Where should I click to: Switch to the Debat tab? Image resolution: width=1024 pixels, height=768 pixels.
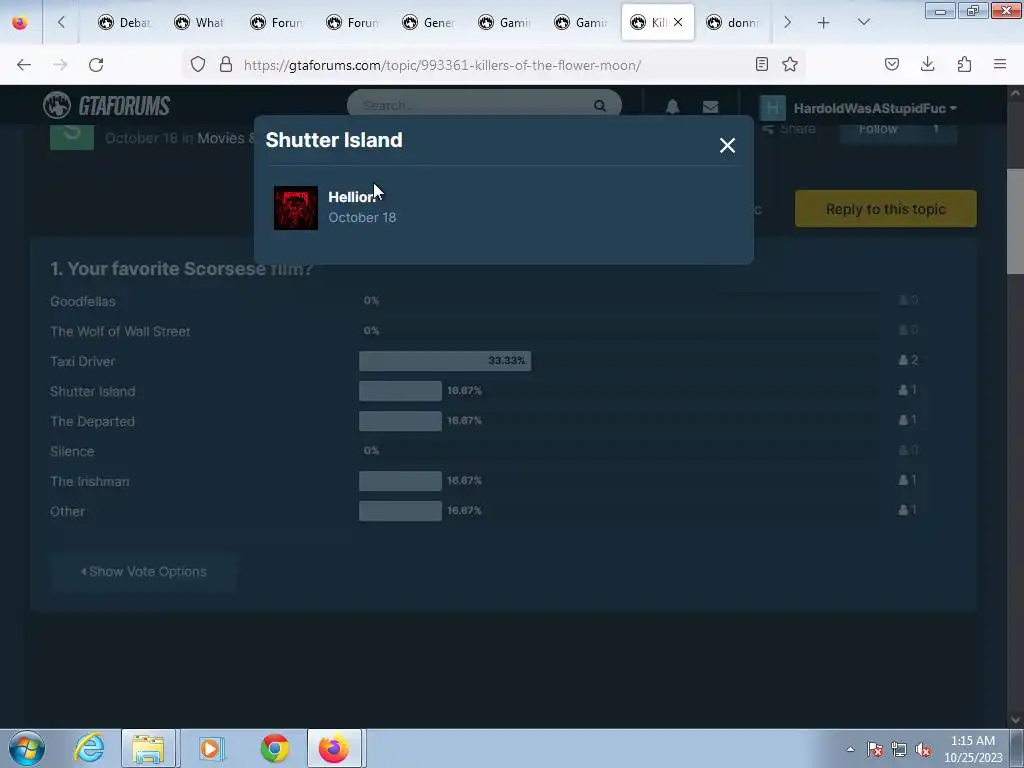tap(124, 23)
